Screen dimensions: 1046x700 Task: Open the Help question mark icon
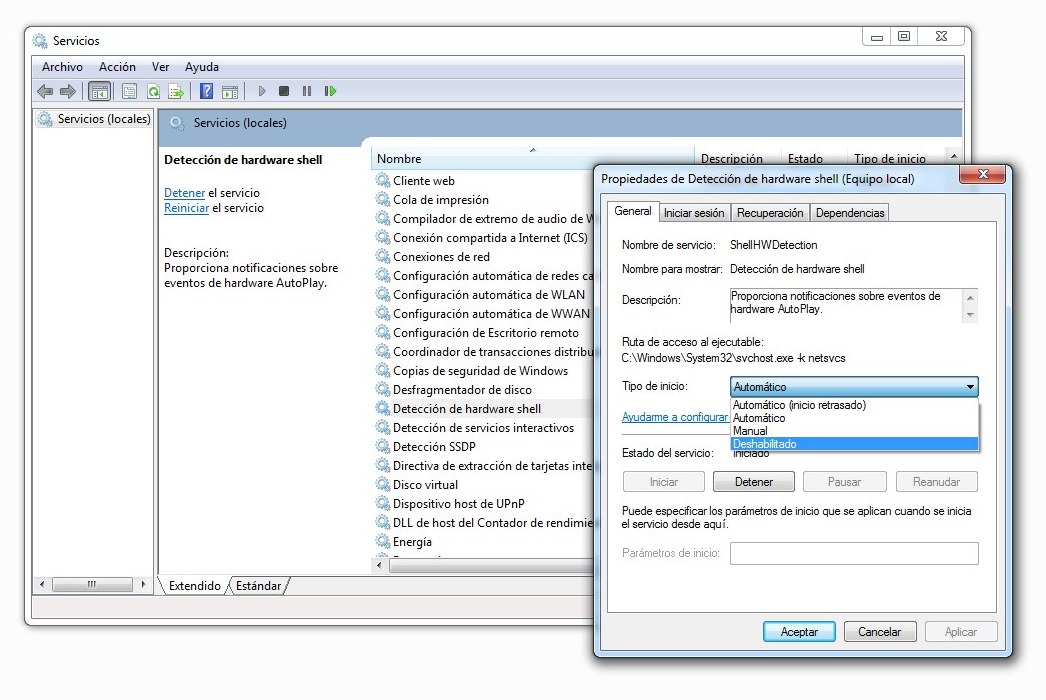coord(207,91)
